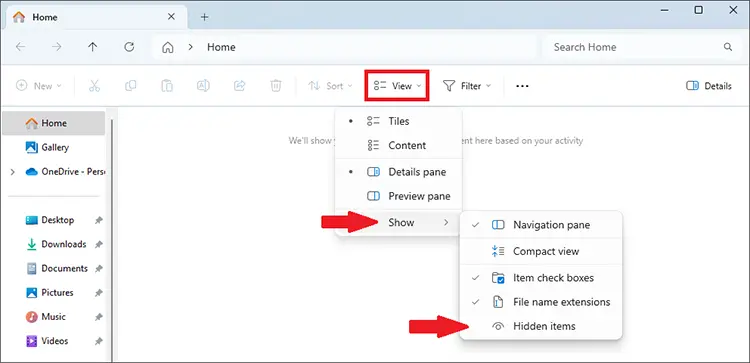Click the breadcrumb chevron before Home
Screen dimensions: 750x363
click(x=190, y=47)
